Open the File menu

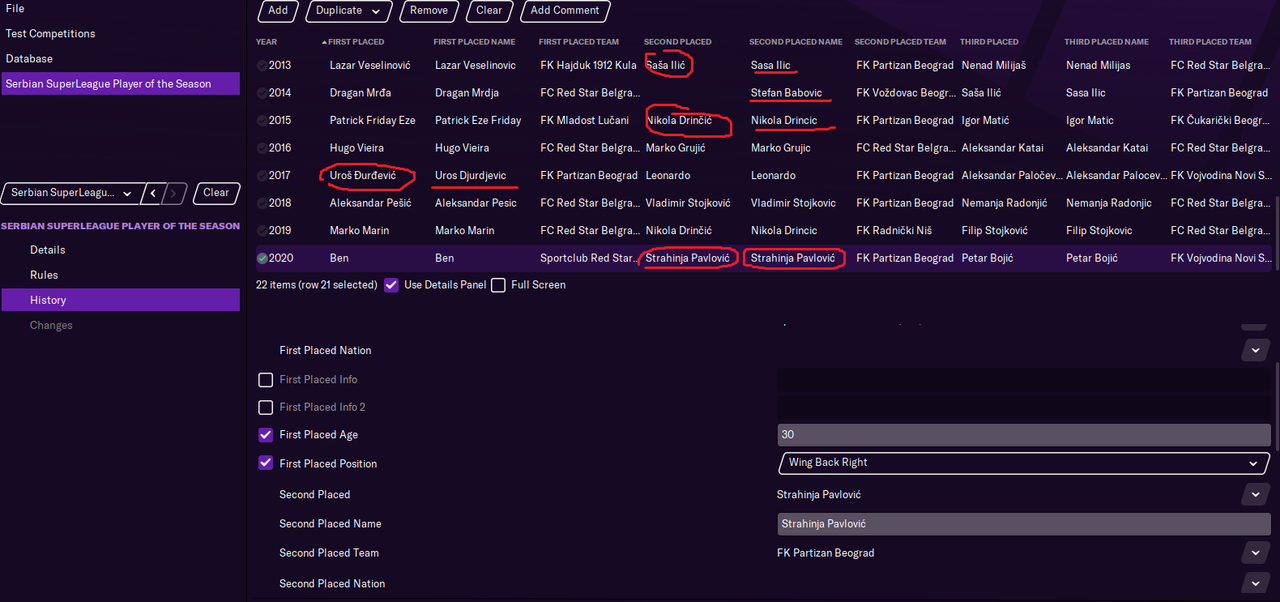pos(15,8)
